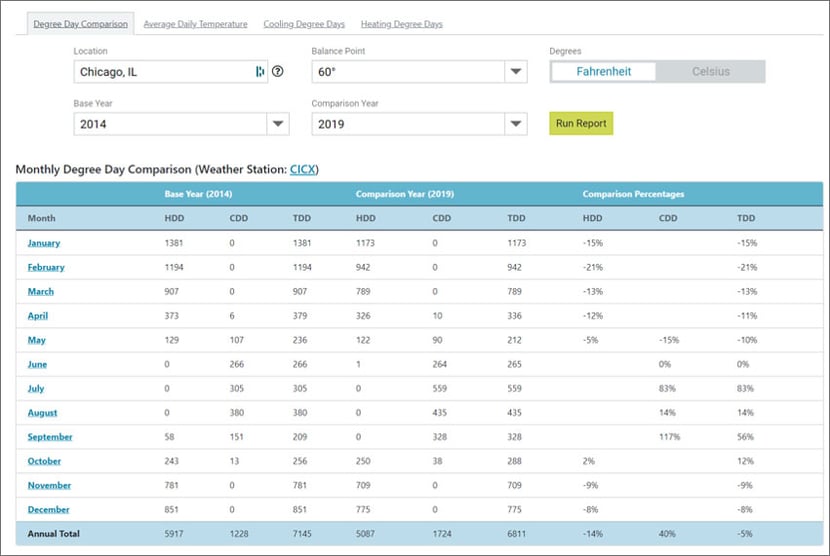
Task: Open the Comparison Year dropdown
Action: click(x=515, y=124)
